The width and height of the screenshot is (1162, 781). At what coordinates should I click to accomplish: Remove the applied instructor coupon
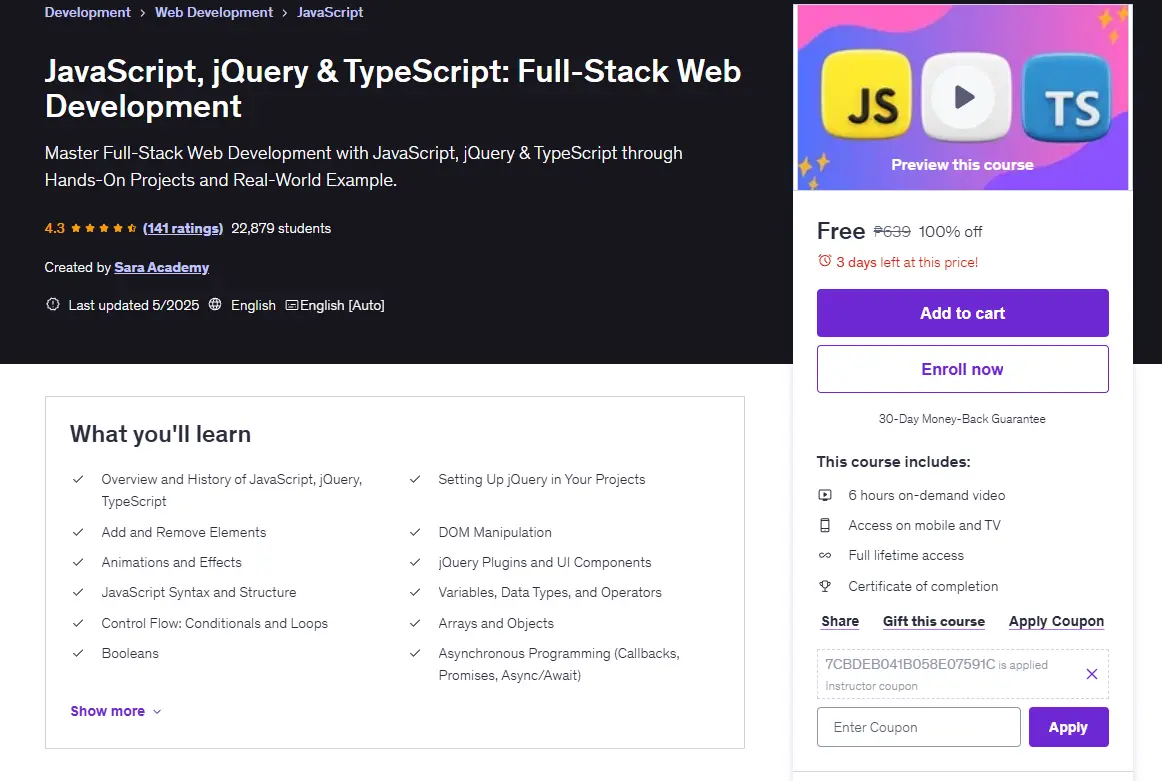tap(1092, 674)
